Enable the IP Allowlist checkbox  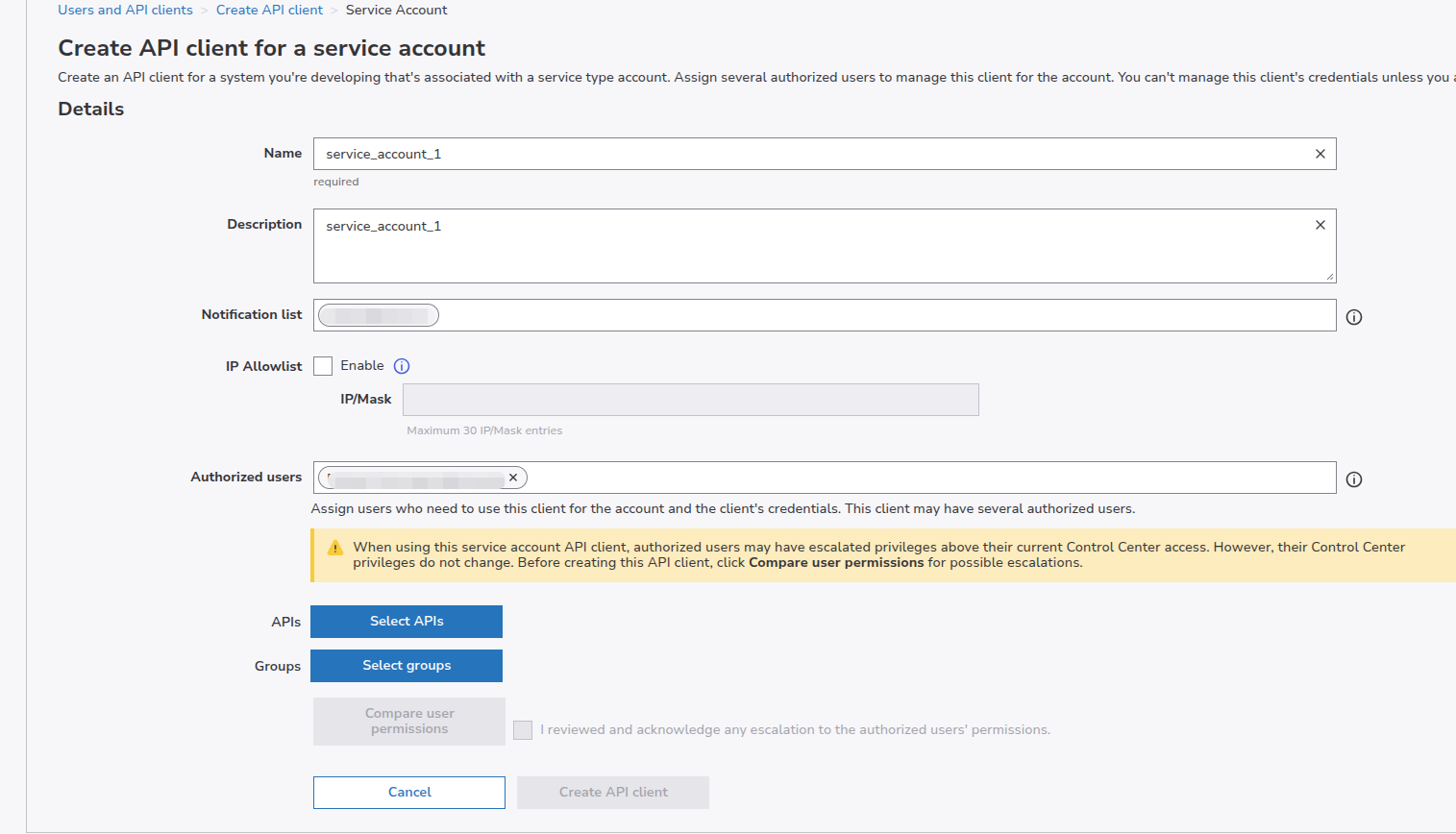[323, 366]
